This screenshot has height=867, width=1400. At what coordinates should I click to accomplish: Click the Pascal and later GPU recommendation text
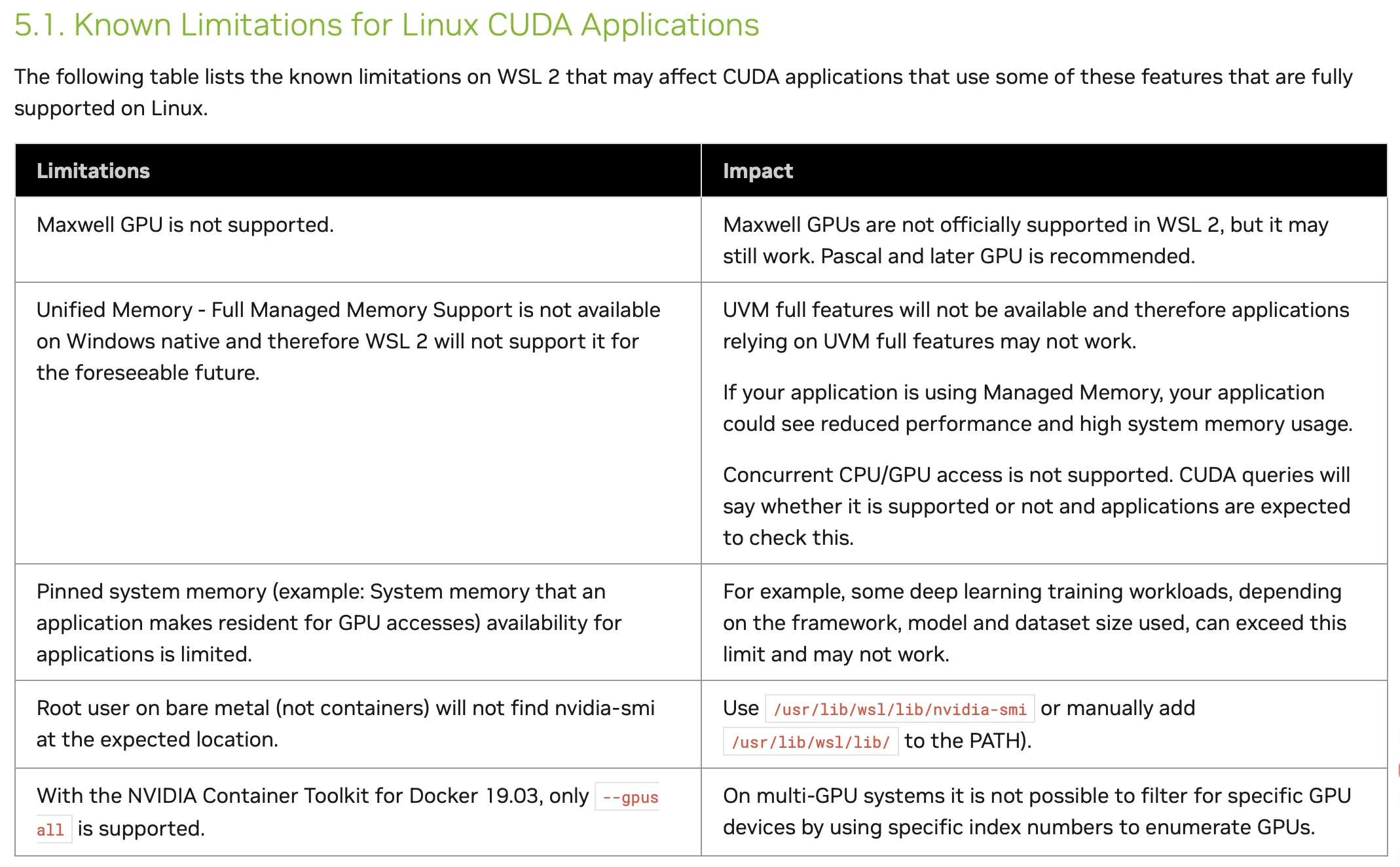point(1007,256)
